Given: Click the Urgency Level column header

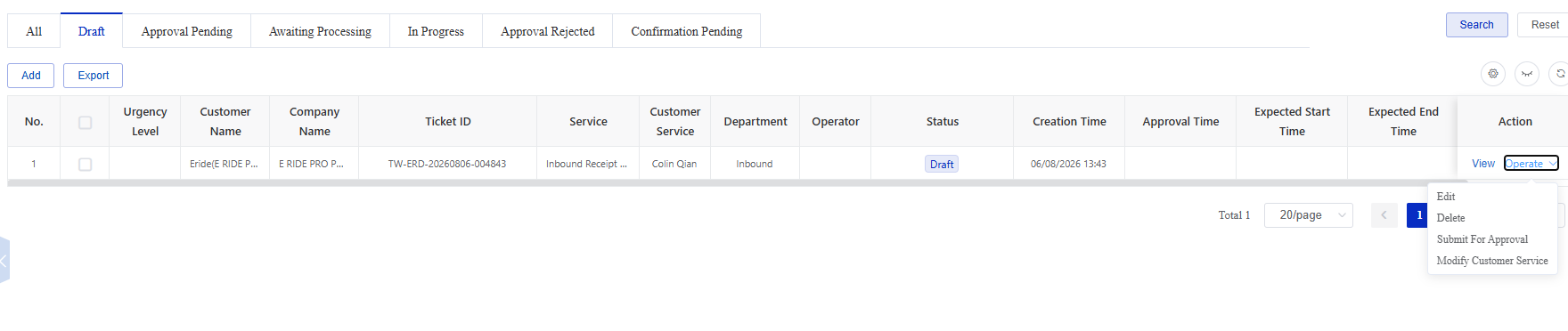Looking at the screenshot, I should tap(145, 122).
